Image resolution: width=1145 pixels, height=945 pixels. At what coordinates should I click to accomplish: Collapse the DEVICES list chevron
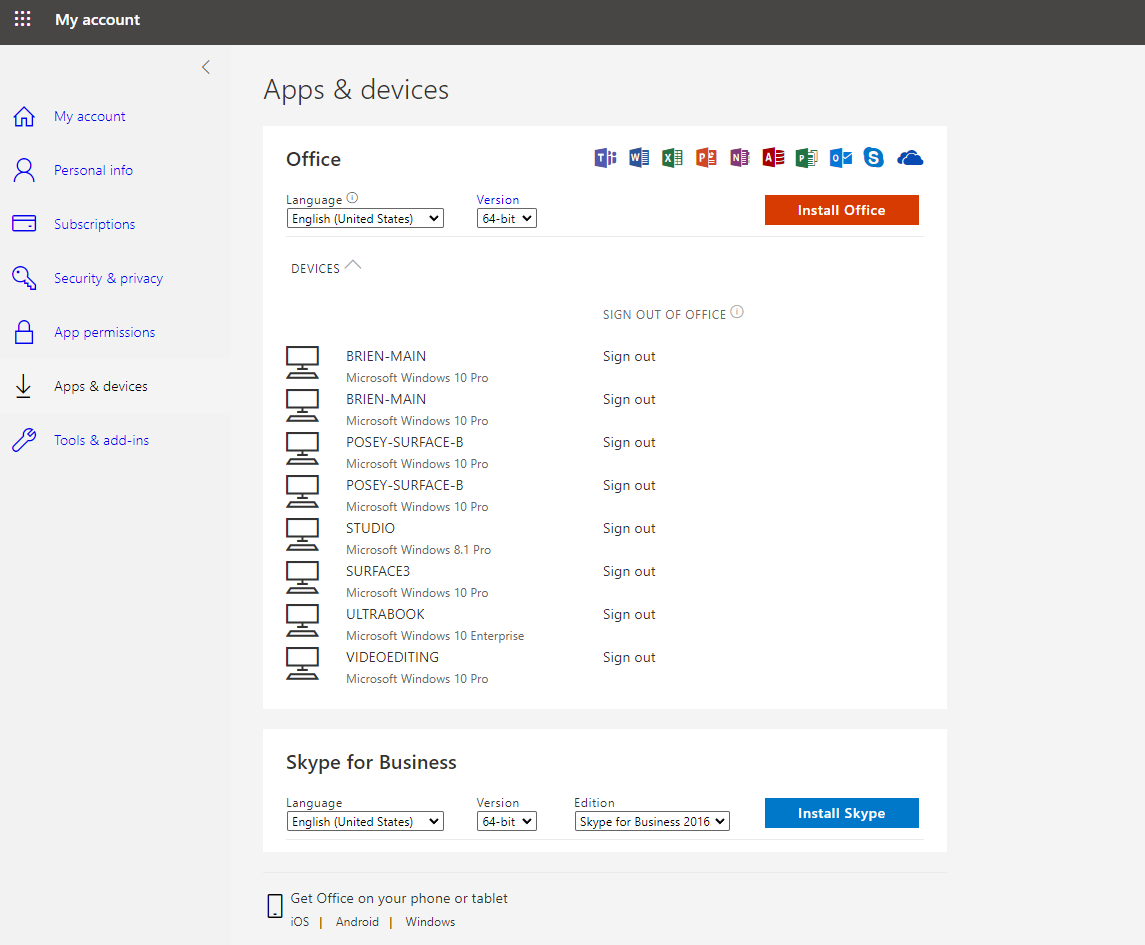pos(353,265)
